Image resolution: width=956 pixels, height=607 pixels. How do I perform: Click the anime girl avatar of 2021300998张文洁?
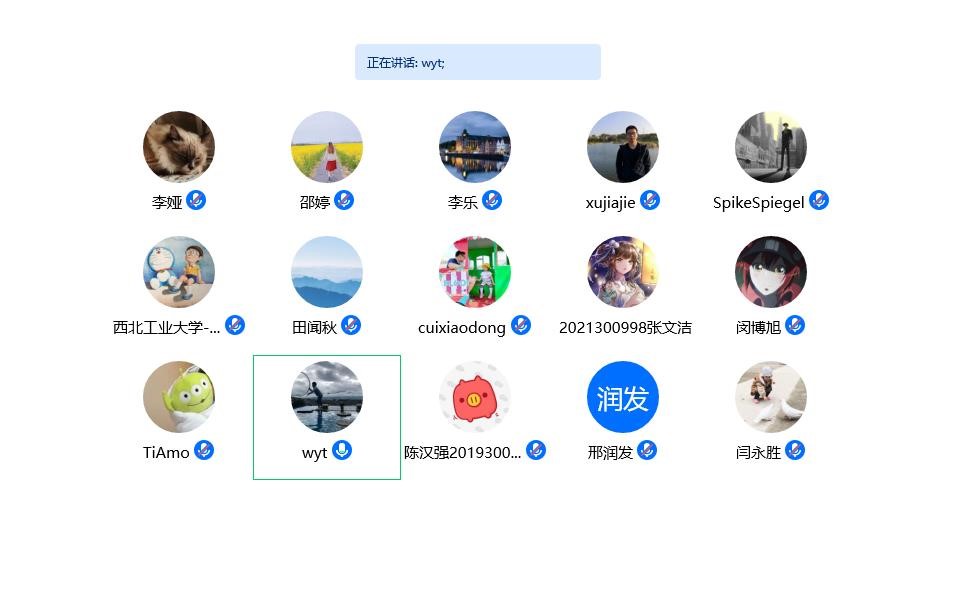(x=622, y=272)
